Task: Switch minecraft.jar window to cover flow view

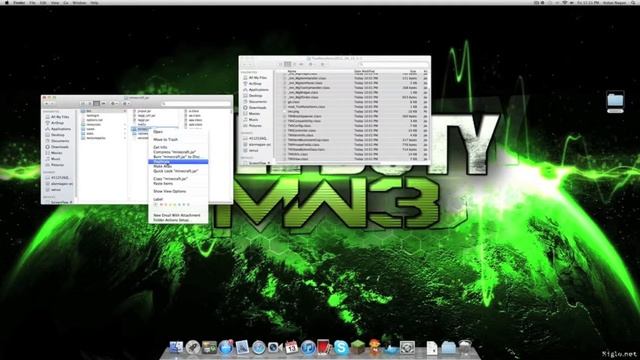Action: pos(103,104)
